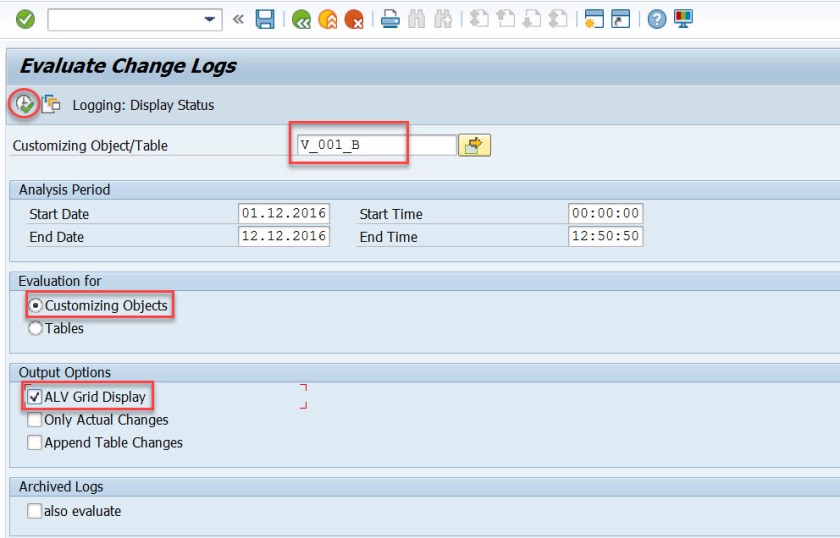
Task: Click the Start Date field
Action: 284,213
